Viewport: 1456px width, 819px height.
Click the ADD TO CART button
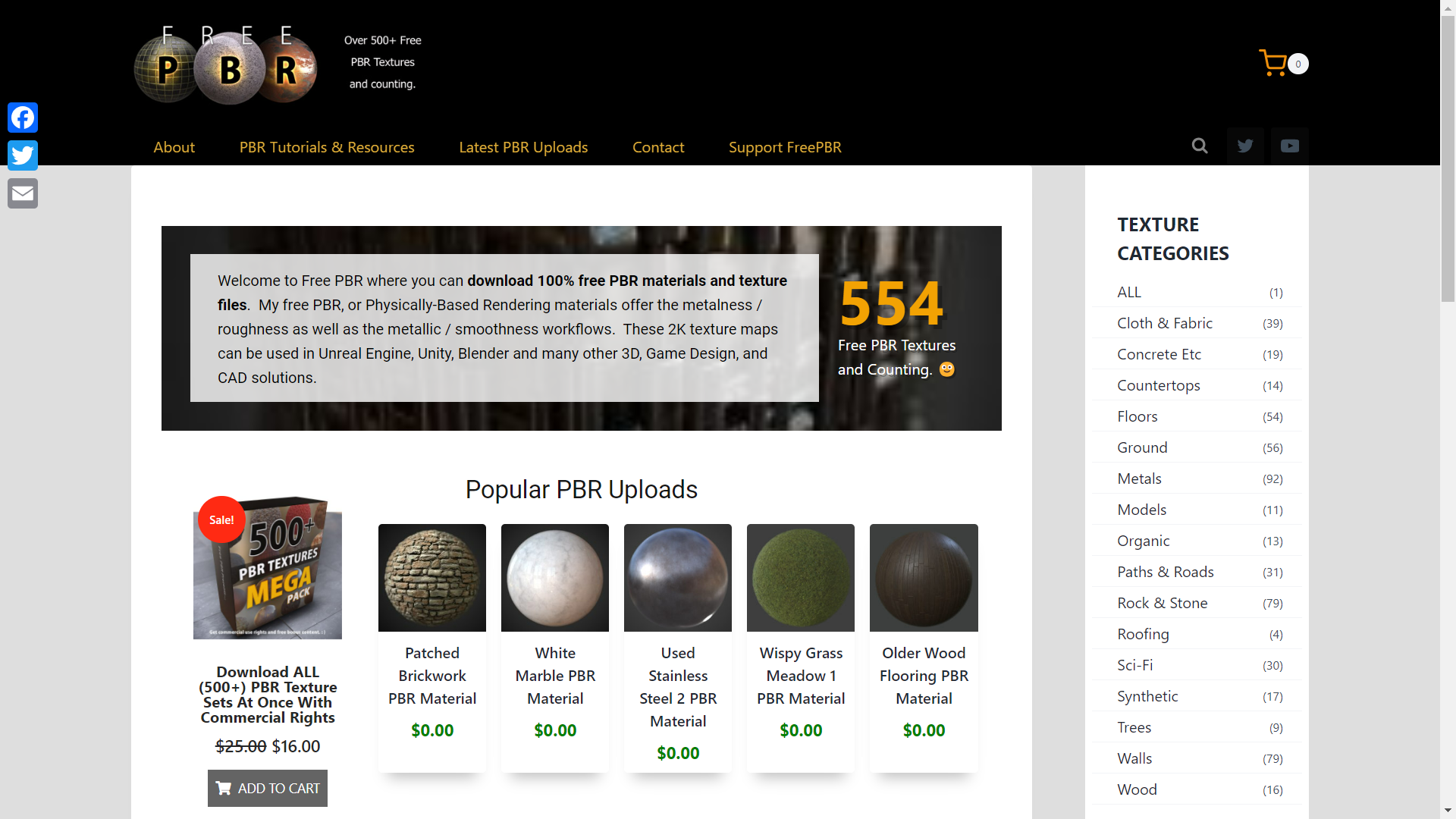pyautogui.click(x=268, y=788)
